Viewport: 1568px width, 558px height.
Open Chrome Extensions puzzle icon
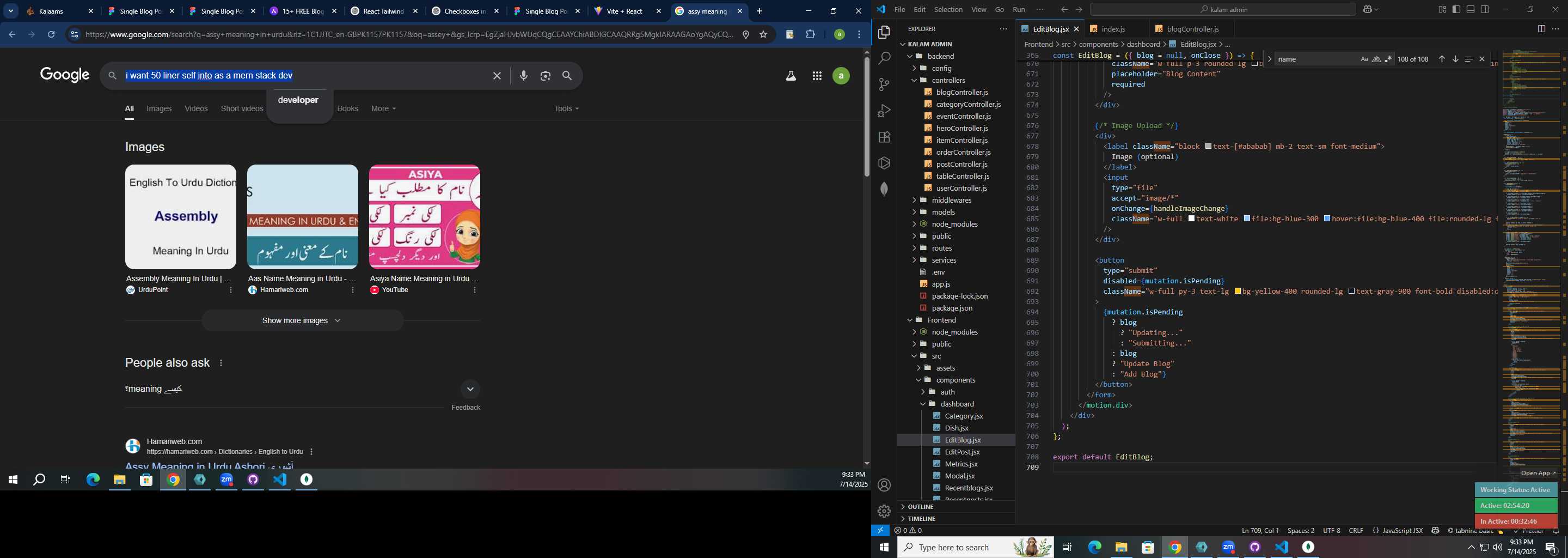point(811,35)
